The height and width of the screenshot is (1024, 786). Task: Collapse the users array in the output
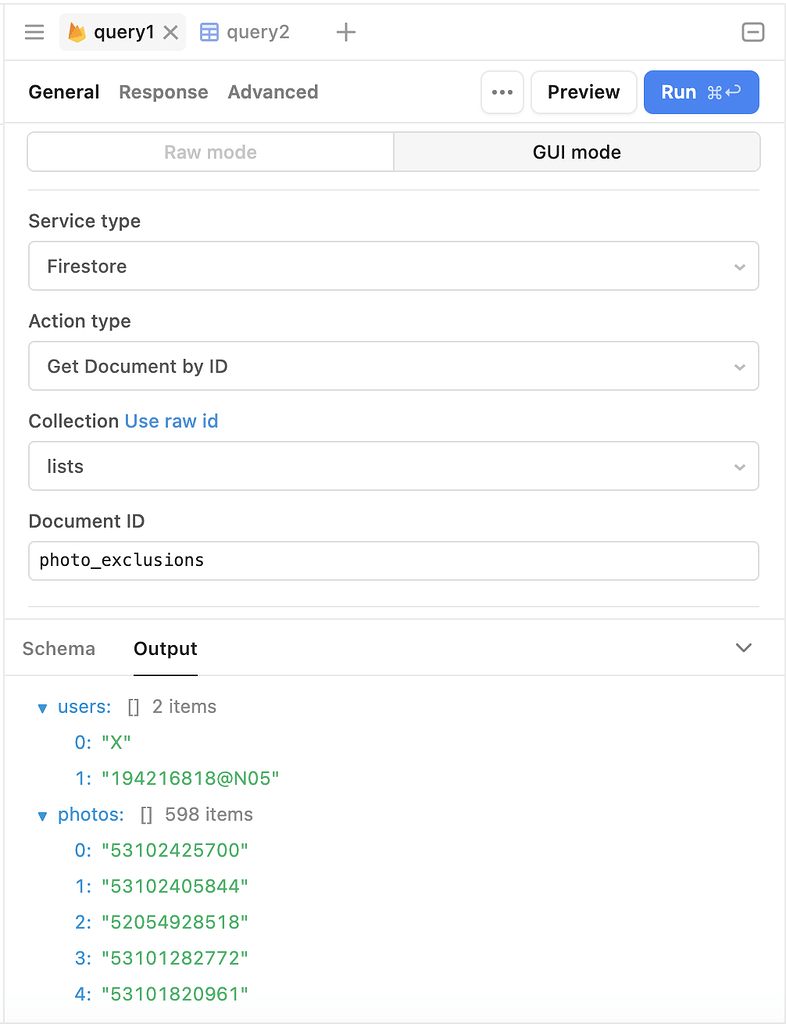41,706
